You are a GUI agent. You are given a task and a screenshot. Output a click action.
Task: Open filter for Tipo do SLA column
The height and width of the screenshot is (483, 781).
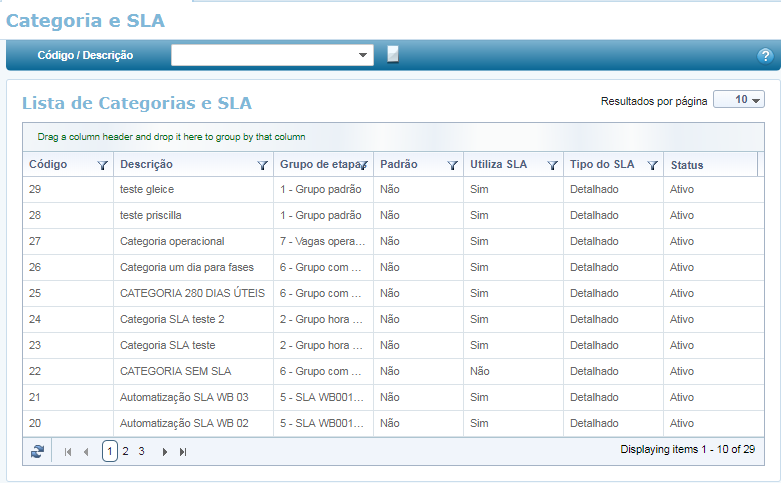(652, 165)
